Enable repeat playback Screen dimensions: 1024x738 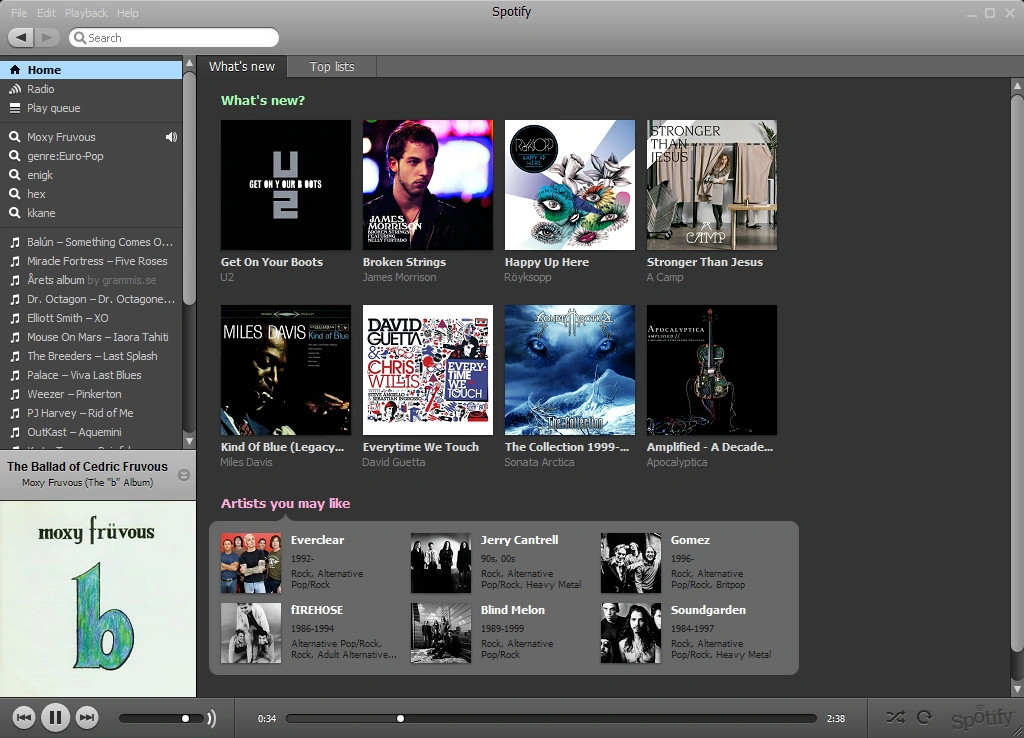[x=926, y=717]
